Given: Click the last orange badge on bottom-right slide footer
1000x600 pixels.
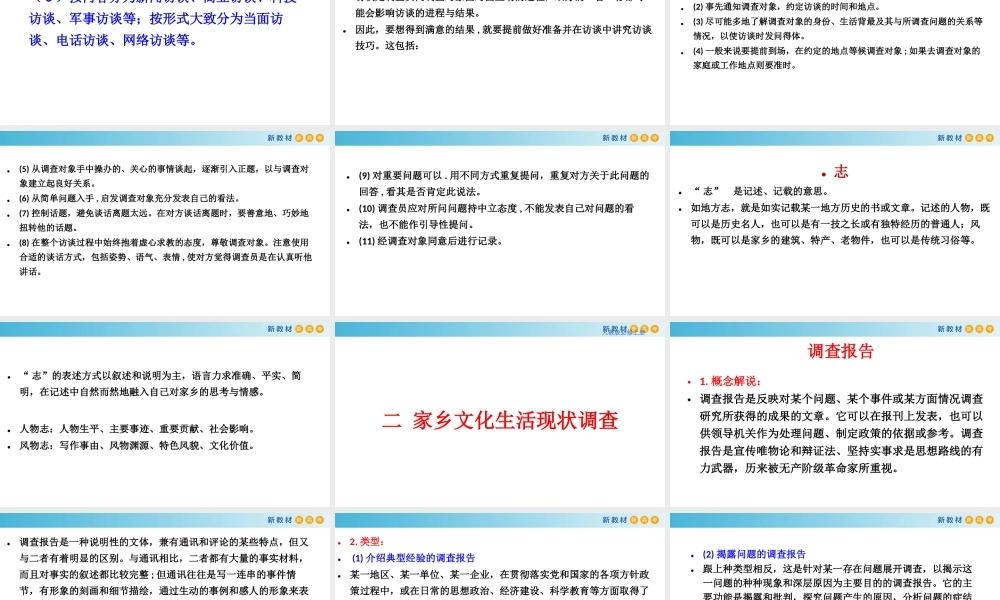Looking at the screenshot, I should pos(989,519).
